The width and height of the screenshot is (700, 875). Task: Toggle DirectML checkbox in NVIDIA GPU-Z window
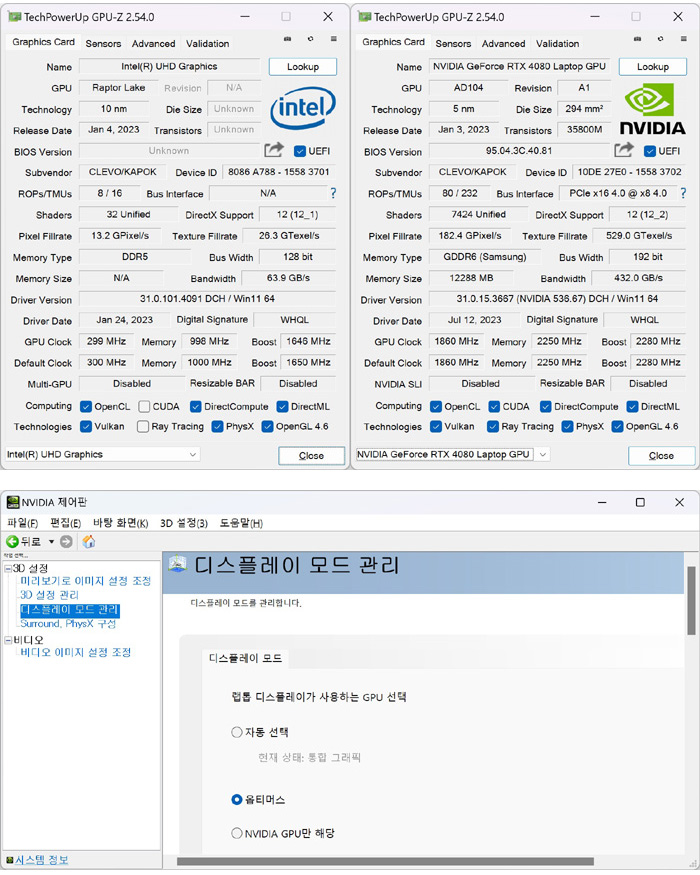coord(632,406)
